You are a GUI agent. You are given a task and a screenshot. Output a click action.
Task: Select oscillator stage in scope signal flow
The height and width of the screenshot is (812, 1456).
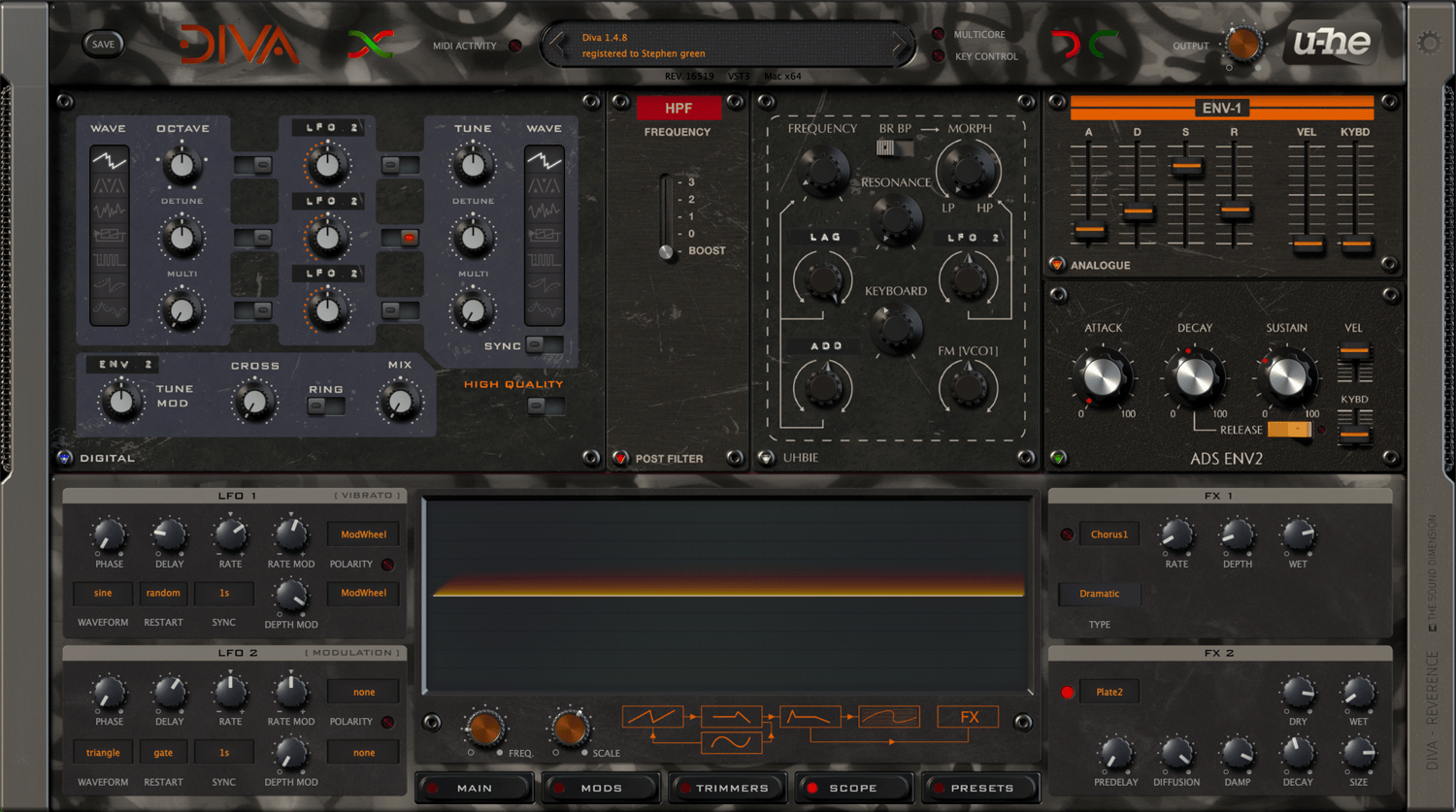(652, 717)
